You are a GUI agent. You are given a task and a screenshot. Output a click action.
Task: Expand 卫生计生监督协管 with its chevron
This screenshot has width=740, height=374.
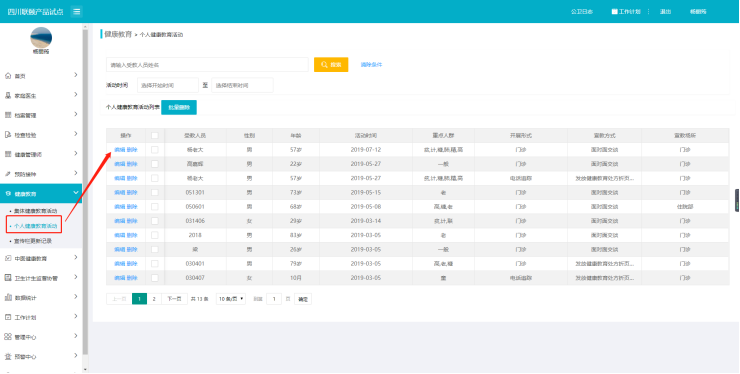[76, 277]
